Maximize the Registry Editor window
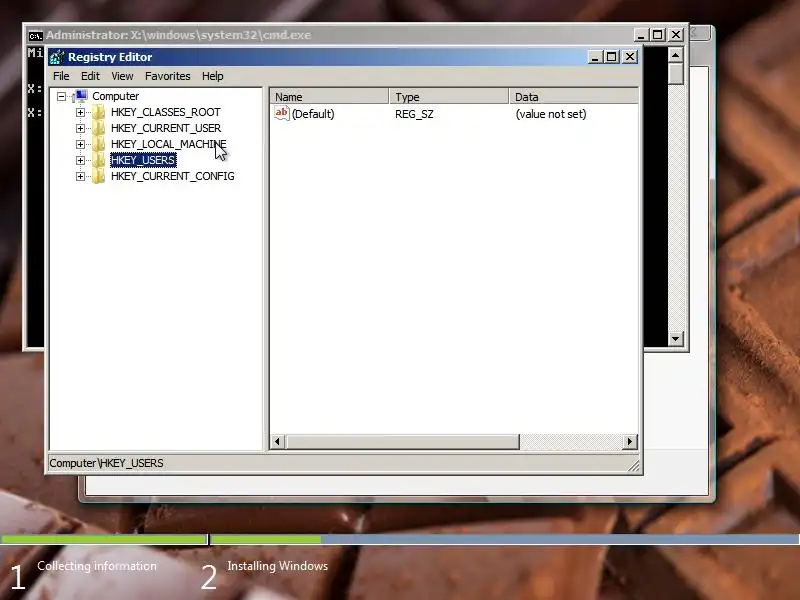The width and height of the screenshot is (800, 600). click(611, 57)
